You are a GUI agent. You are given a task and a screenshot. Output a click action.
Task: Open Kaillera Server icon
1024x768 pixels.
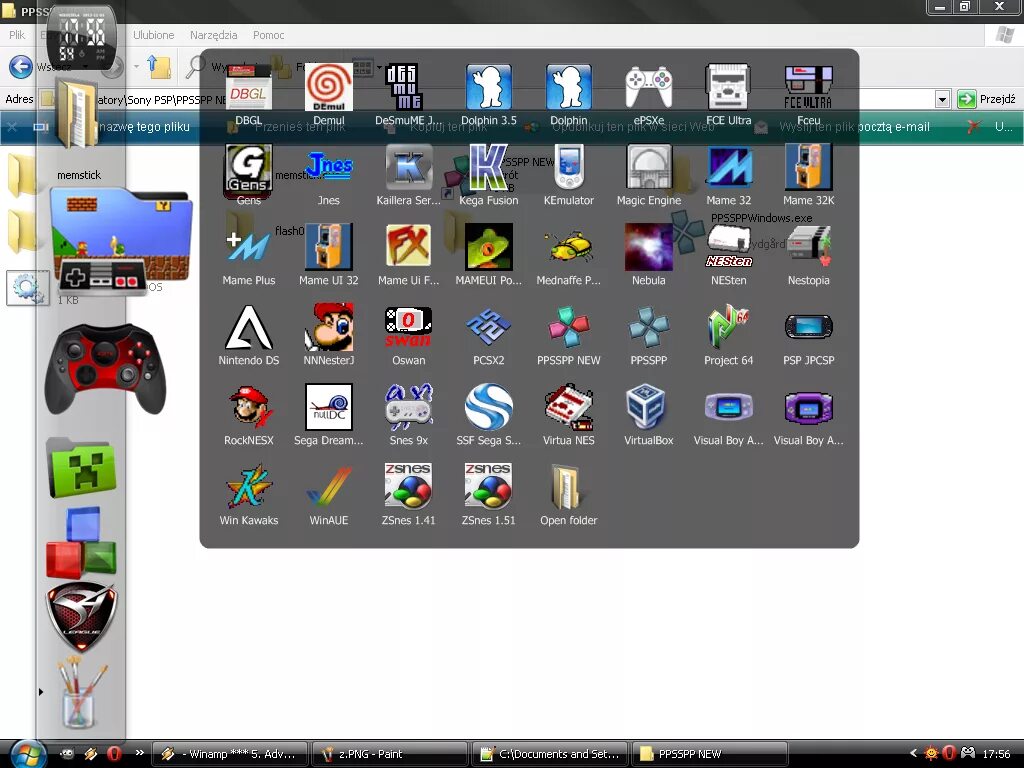coord(409,168)
